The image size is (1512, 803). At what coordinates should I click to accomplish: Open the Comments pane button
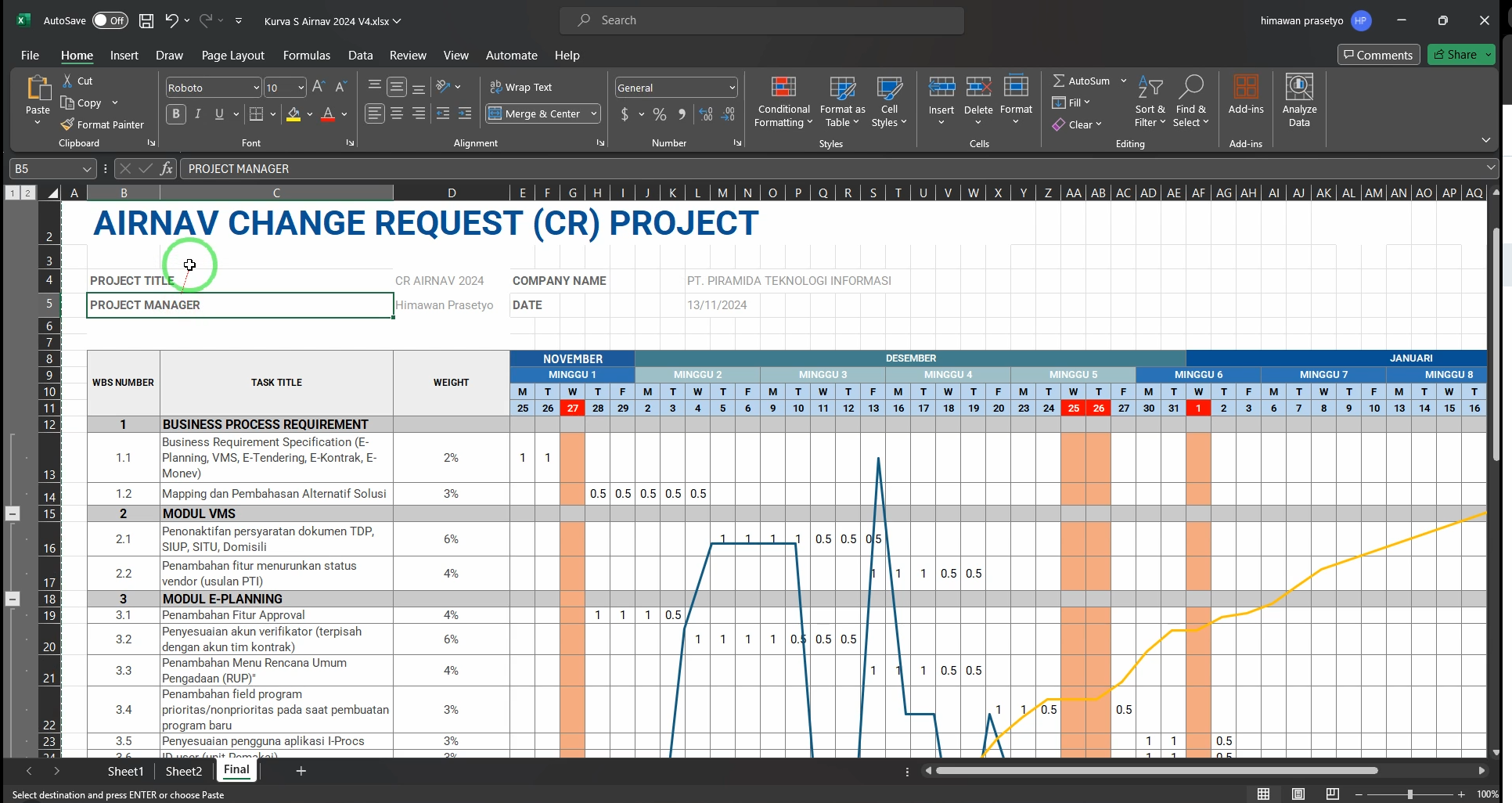tap(1378, 55)
